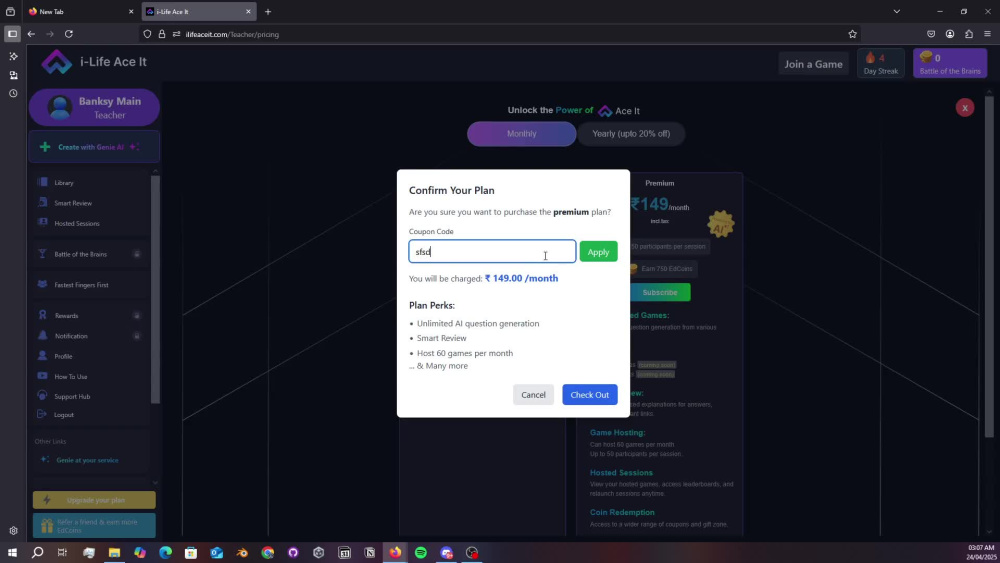Image resolution: width=1000 pixels, height=563 pixels.
Task: Click the Logout icon
Action: [43, 414]
